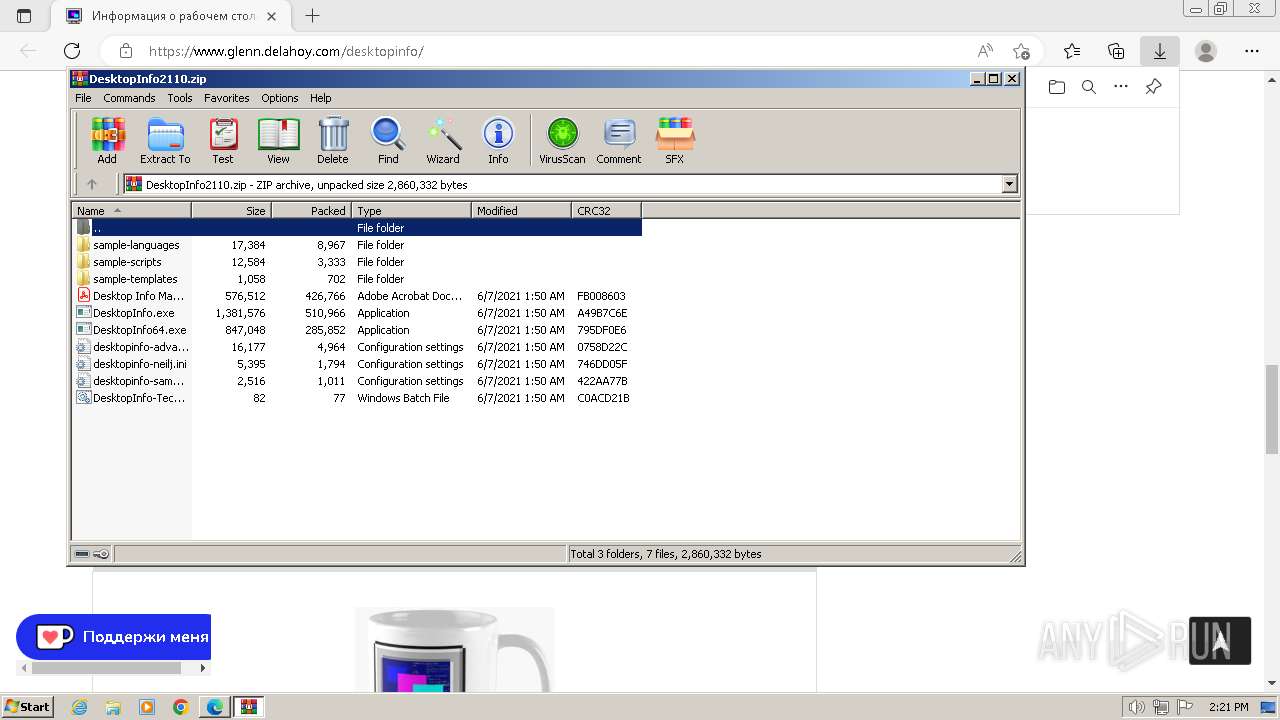Screen dimensions: 1280x720
Task: Sort by CRC32 column header
Action: pos(606,211)
